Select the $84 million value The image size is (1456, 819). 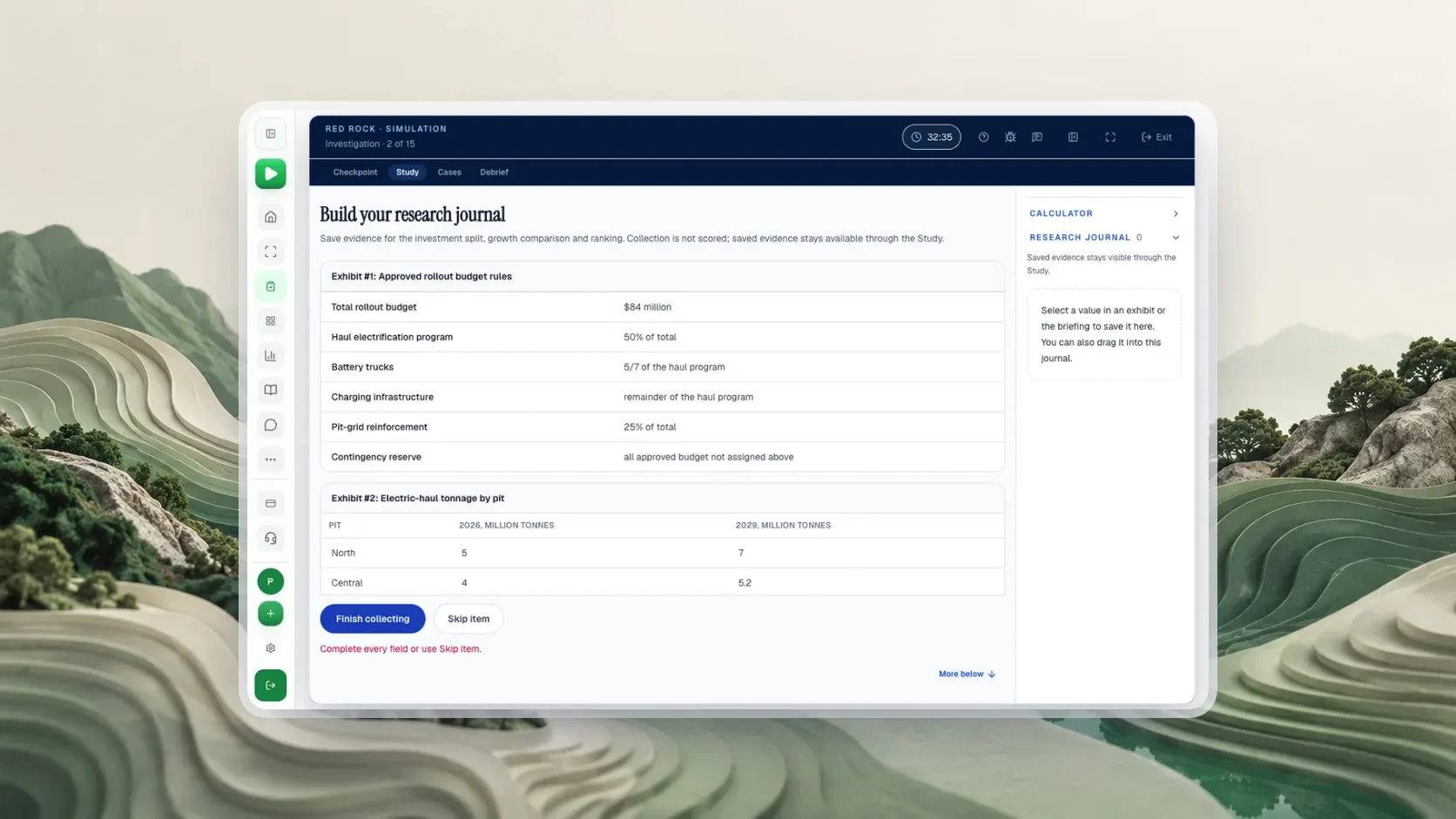click(647, 307)
